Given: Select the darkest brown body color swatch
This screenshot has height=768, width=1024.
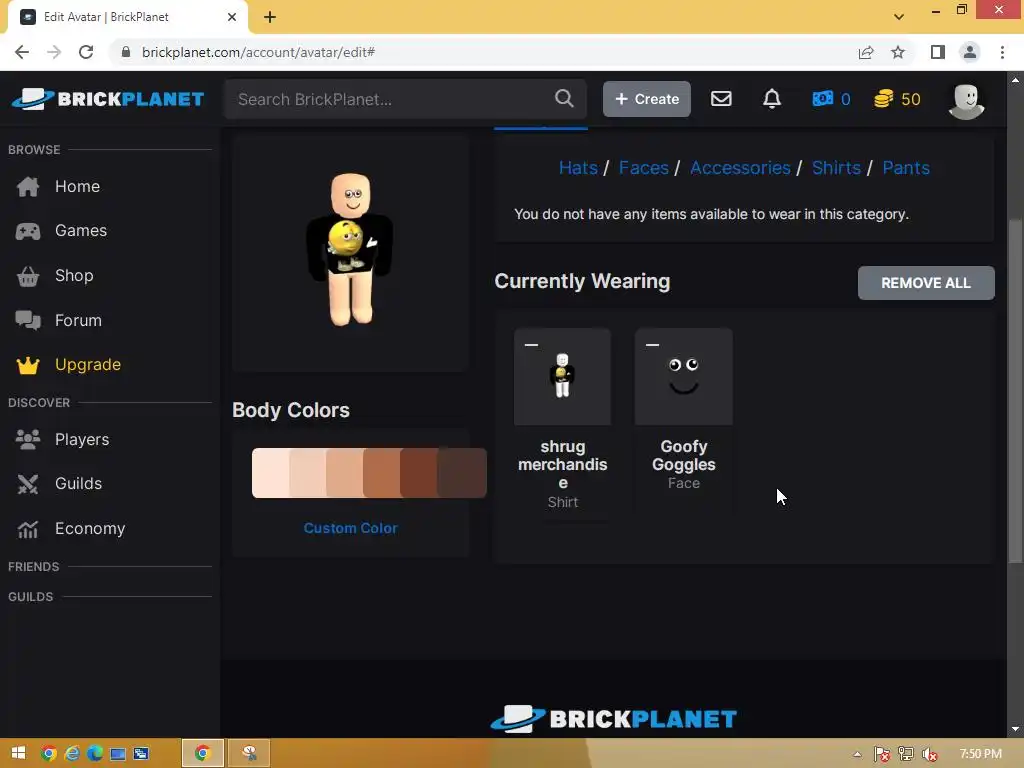Looking at the screenshot, I should [462, 473].
